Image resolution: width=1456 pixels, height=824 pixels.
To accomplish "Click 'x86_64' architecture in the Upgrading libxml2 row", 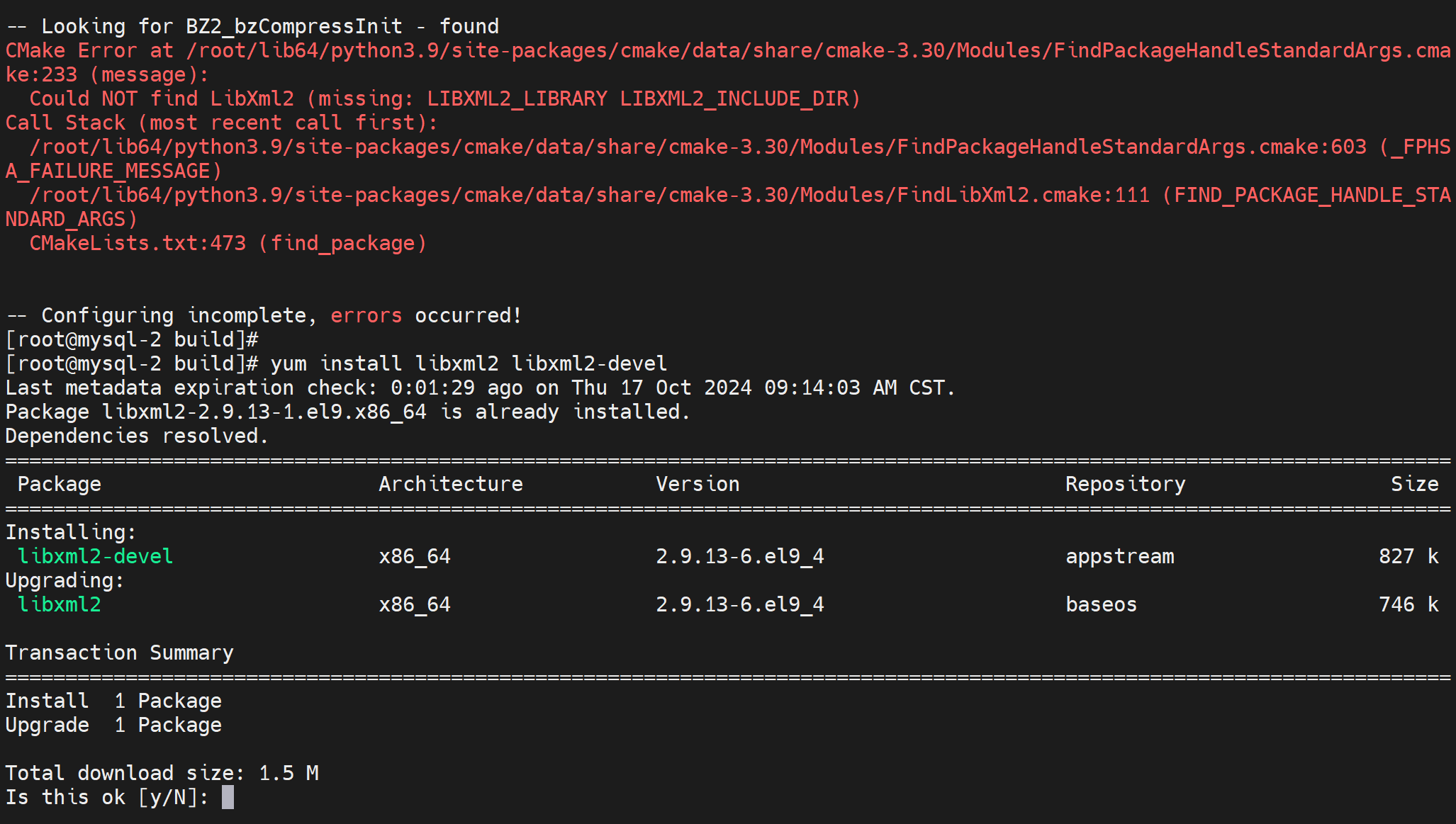I will (x=415, y=604).
